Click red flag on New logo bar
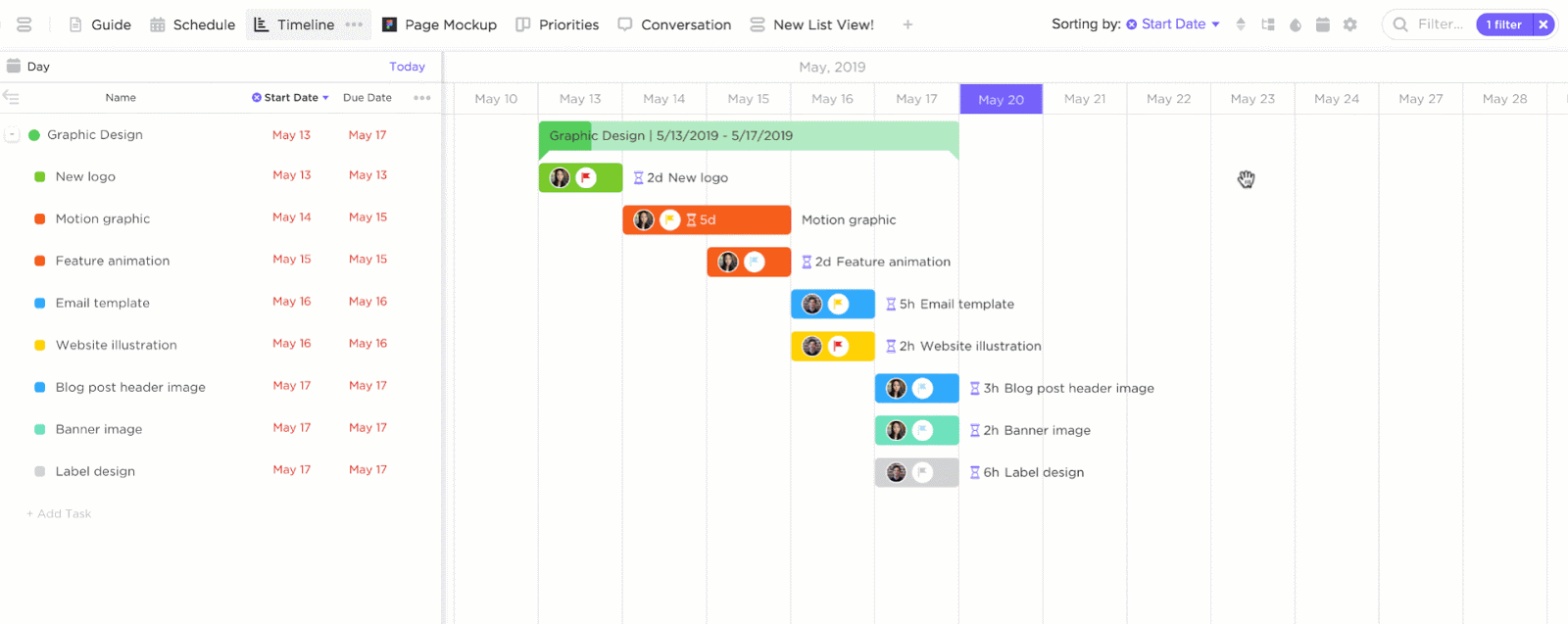 coord(586,177)
